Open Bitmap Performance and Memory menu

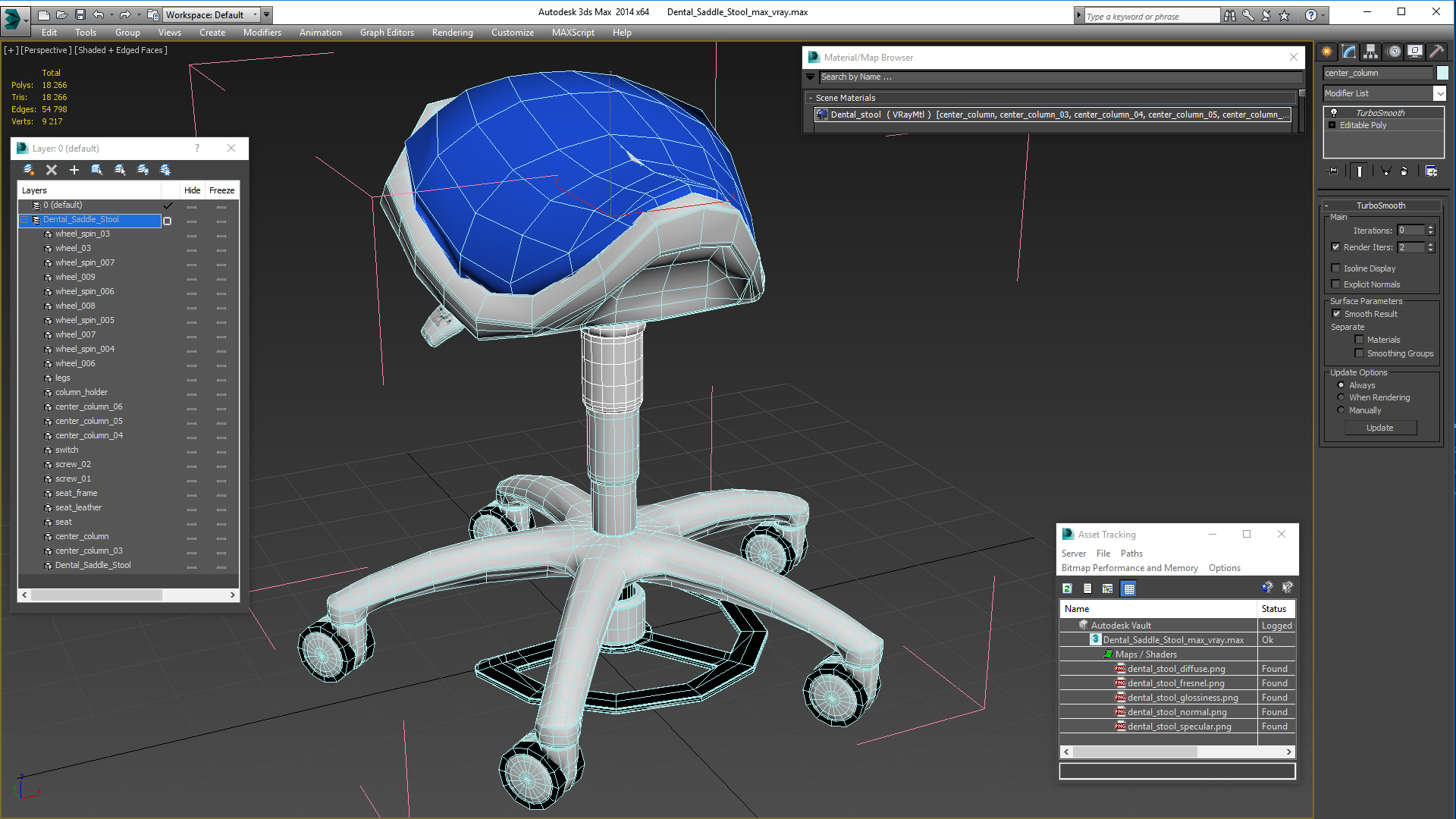1130,568
